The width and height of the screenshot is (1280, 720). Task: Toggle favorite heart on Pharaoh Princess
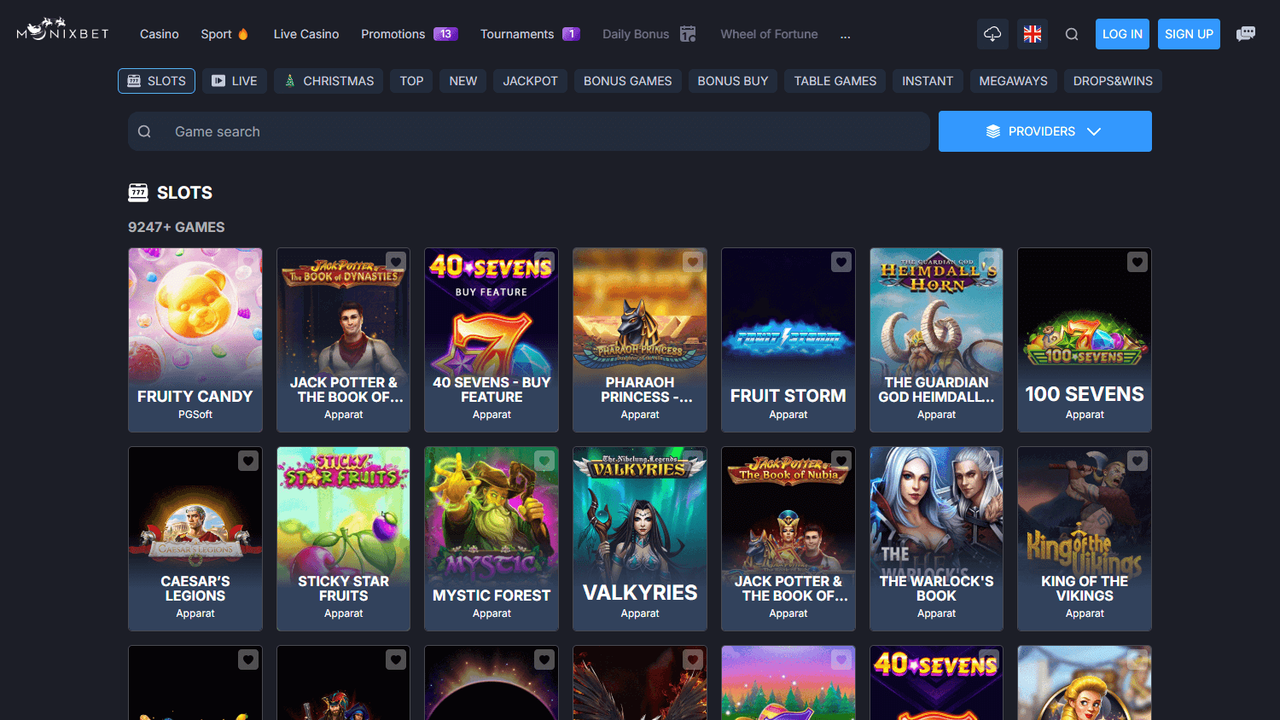point(693,262)
